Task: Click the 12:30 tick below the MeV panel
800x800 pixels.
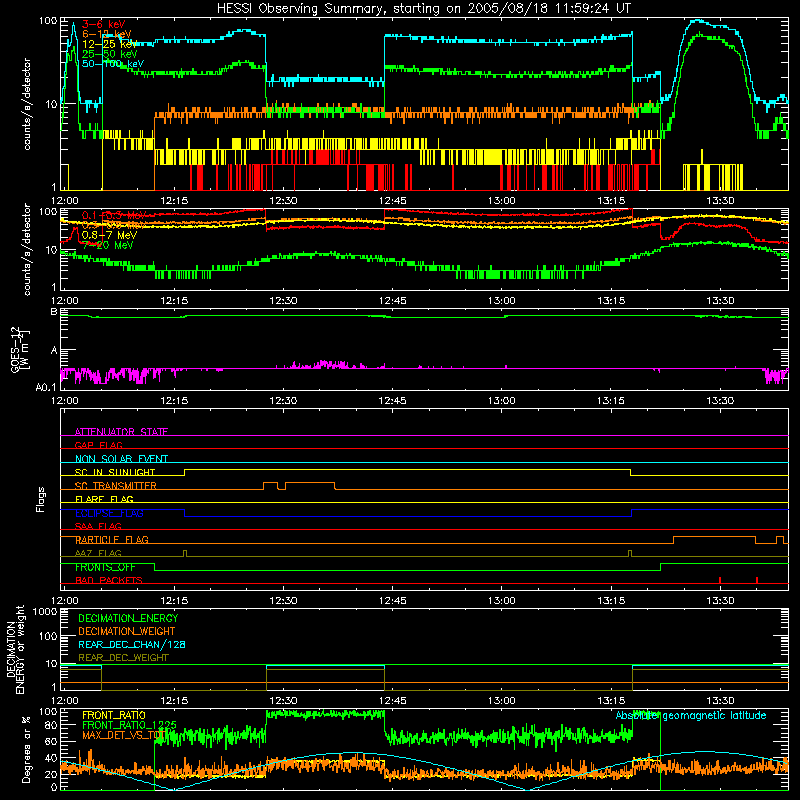Action: (283, 301)
